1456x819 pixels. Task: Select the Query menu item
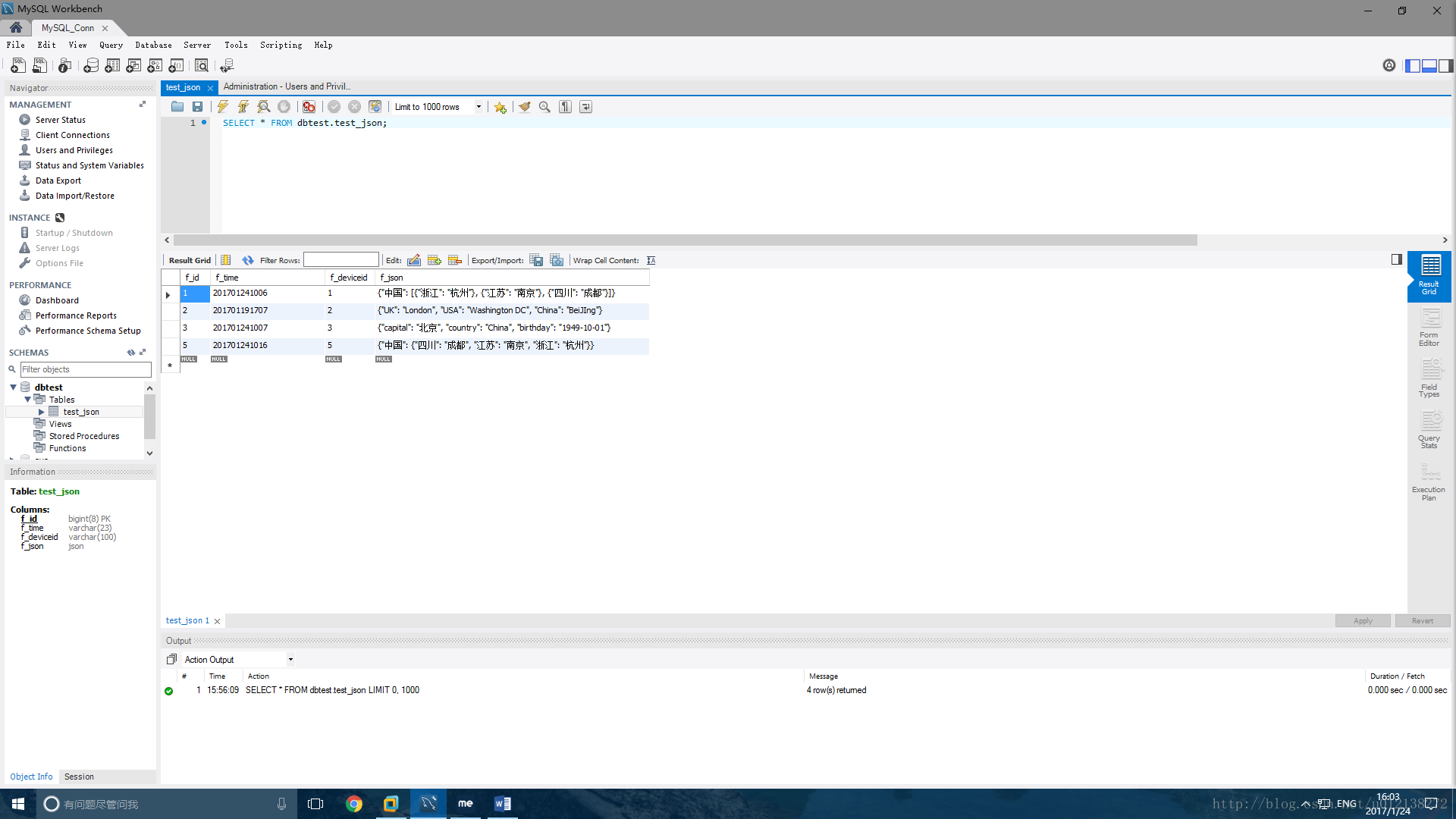coord(110,45)
